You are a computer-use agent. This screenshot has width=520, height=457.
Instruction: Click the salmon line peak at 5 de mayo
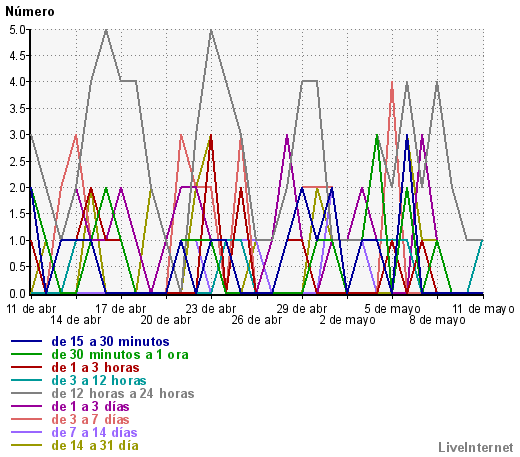[392, 82]
